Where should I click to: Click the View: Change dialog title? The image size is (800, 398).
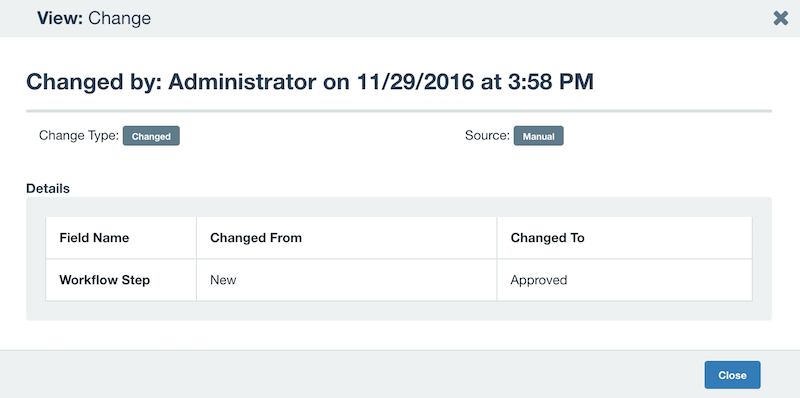[94, 18]
